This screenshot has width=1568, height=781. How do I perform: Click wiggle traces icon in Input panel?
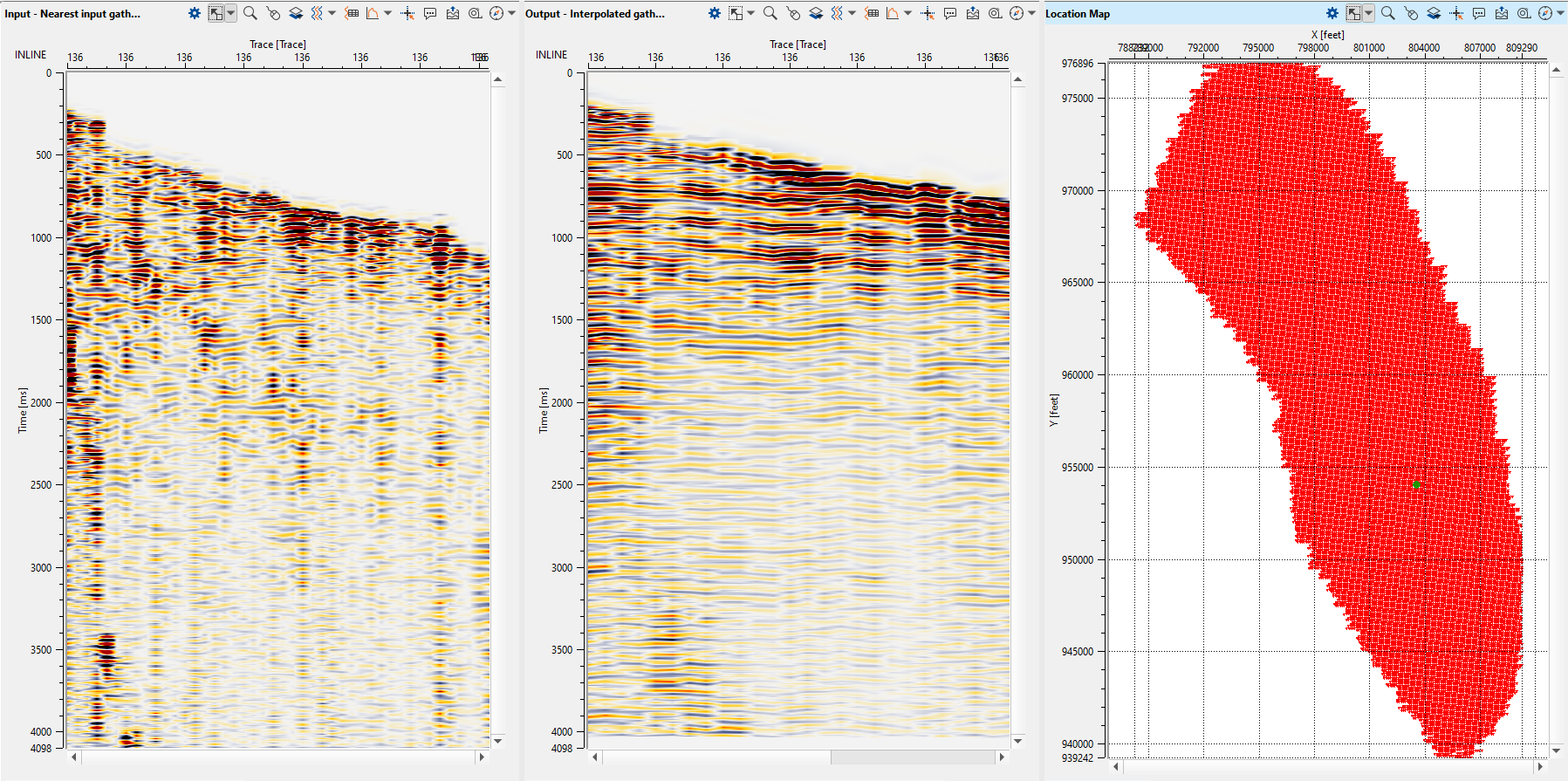[x=317, y=13]
